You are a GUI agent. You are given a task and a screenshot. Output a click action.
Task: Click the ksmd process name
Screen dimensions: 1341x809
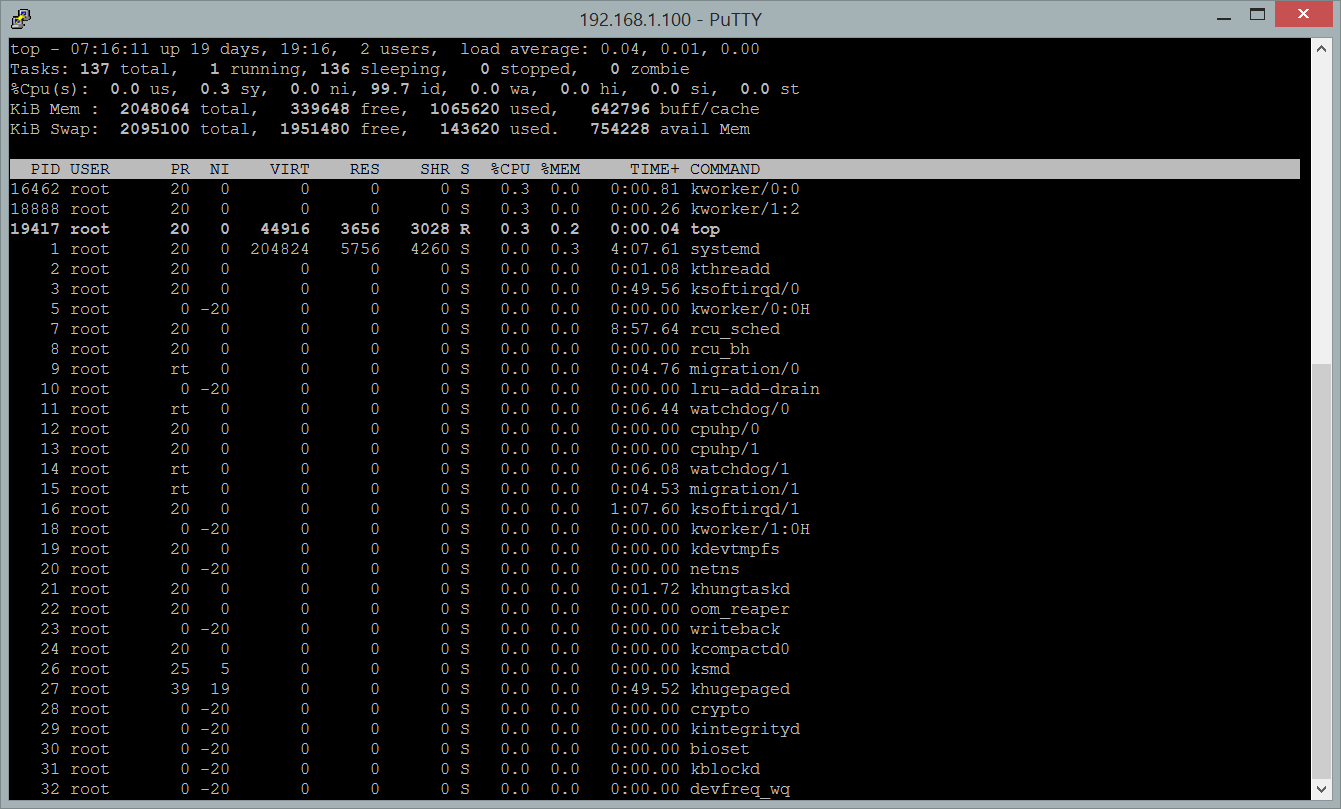(x=710, y=669)
